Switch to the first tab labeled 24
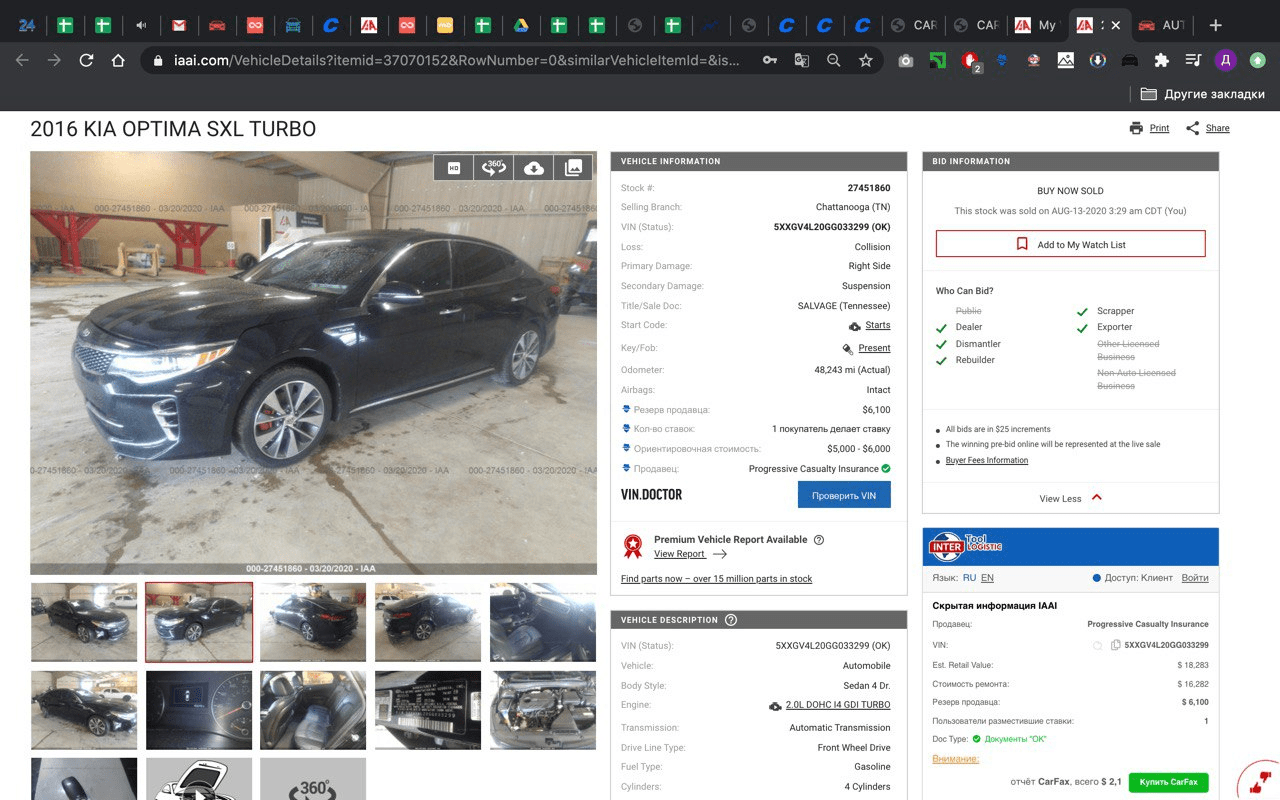The image size is (1280, 800). [27, 25]
